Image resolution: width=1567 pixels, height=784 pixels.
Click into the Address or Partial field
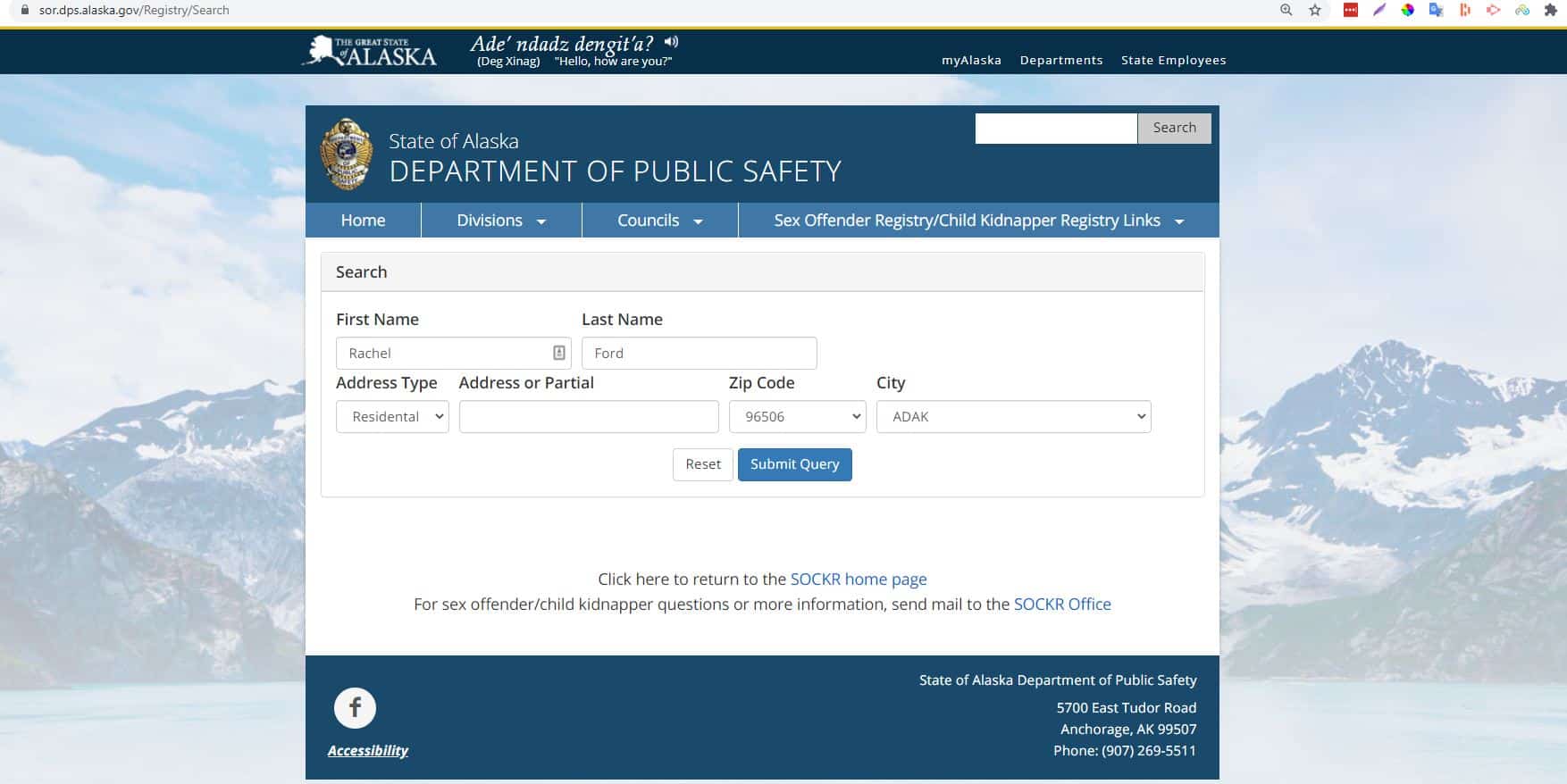pos(588,417)
